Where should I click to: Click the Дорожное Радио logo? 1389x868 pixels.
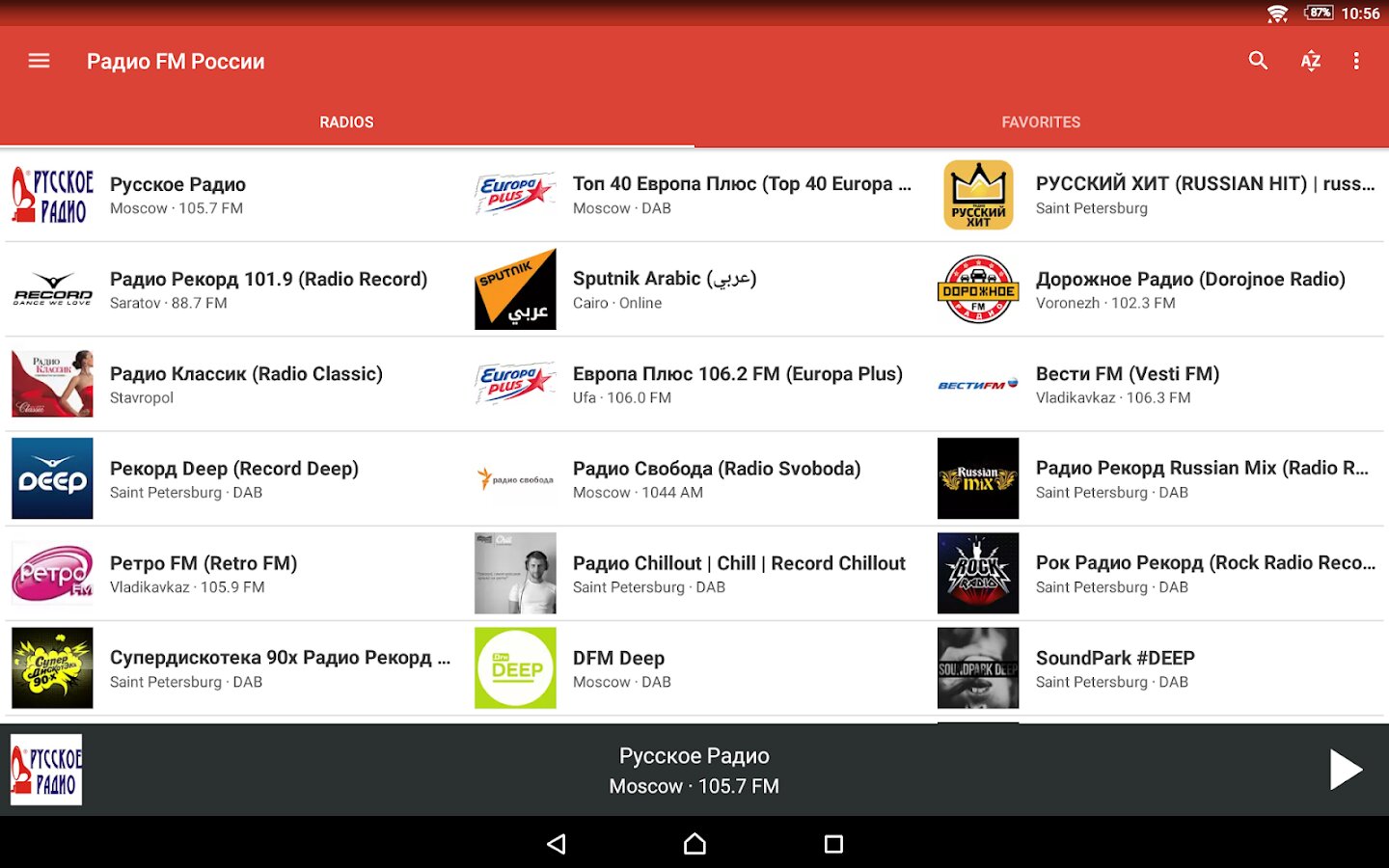pos(978,289)
